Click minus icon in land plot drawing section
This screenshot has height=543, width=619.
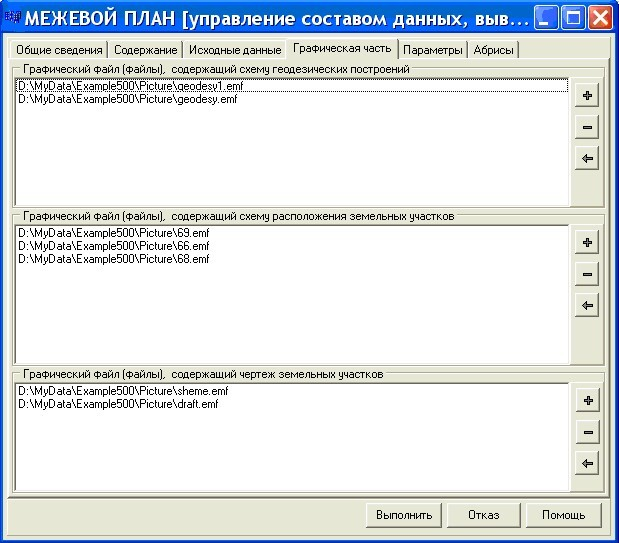coord(587,432)
